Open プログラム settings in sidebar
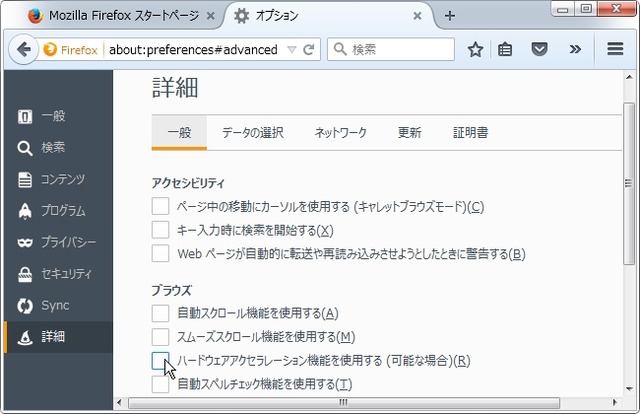 58,211
